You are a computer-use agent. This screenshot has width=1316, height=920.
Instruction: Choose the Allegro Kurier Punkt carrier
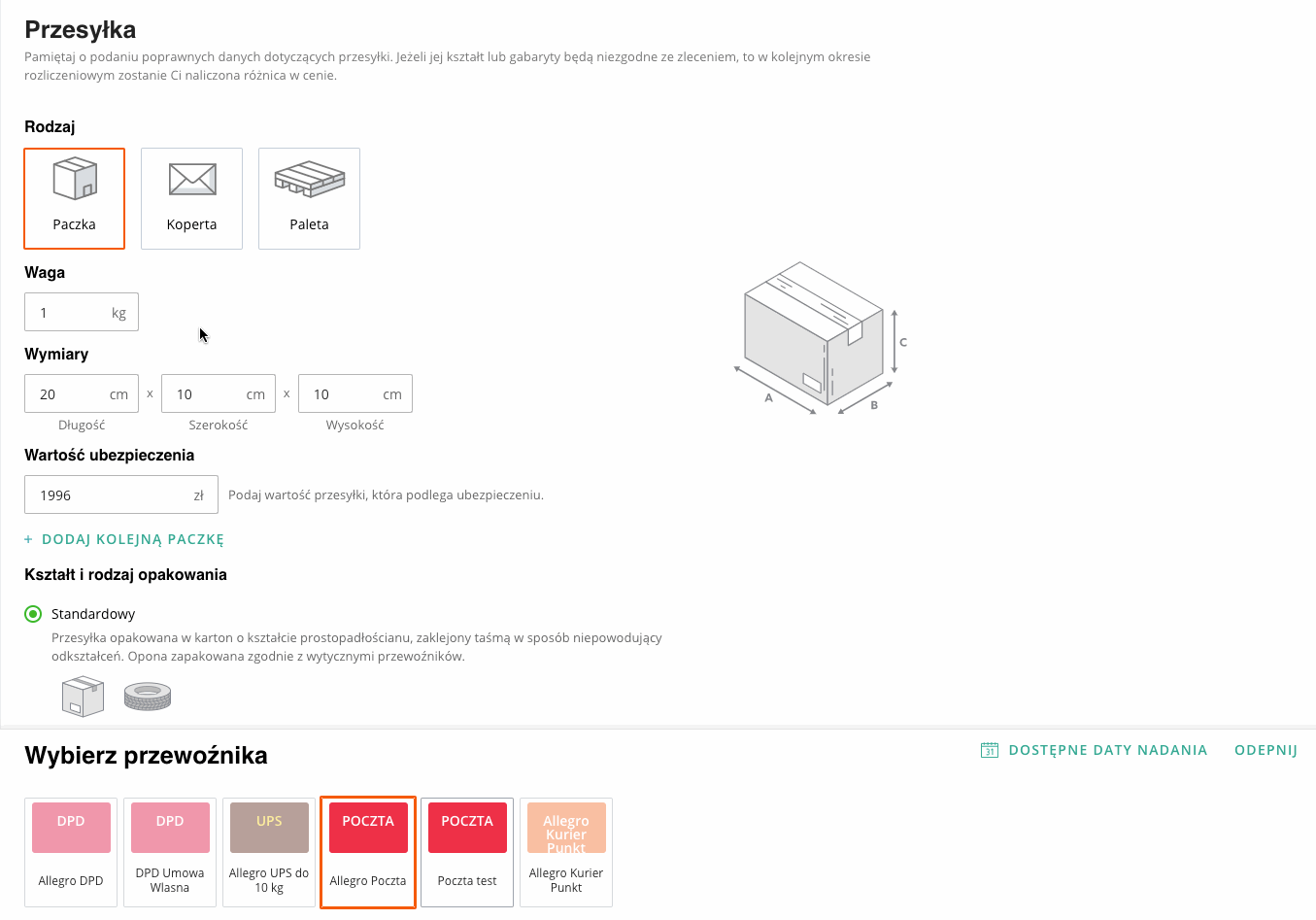[x=566, y=851]
